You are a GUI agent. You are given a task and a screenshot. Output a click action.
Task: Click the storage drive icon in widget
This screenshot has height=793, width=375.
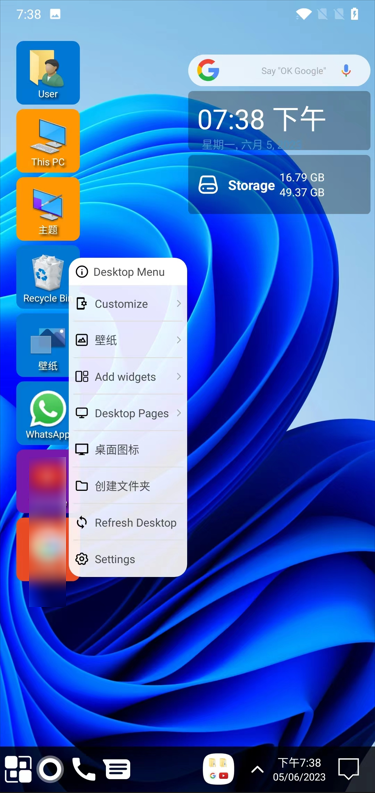208,185
